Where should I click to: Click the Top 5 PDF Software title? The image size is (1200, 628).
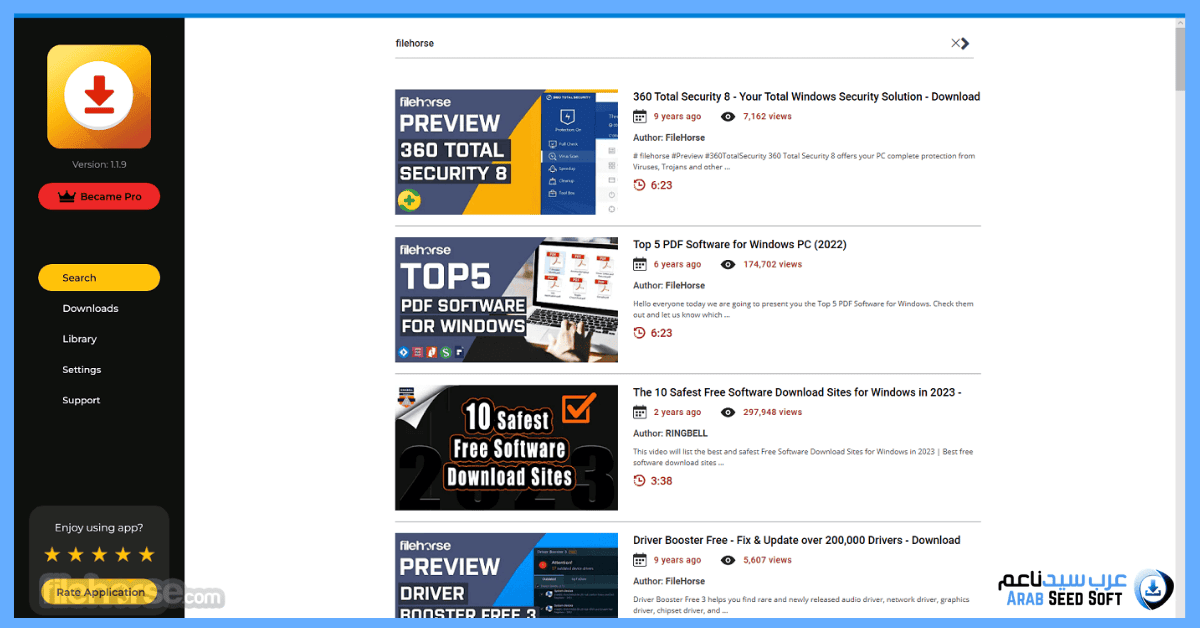point(740,245)
